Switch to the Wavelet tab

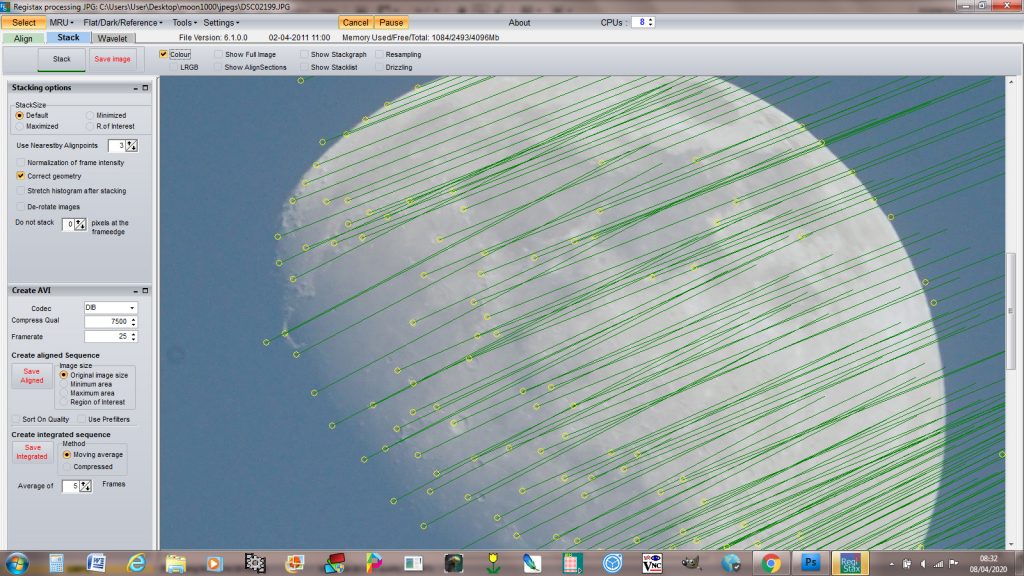pos(112,39)
